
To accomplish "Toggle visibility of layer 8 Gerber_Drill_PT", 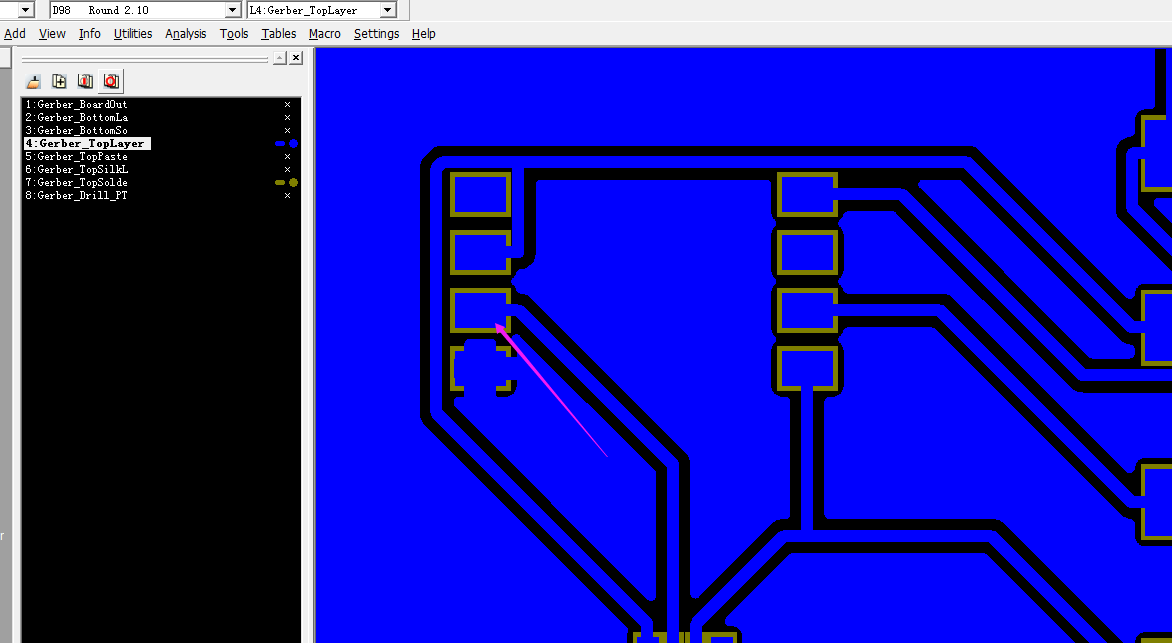I will point(287,196).
